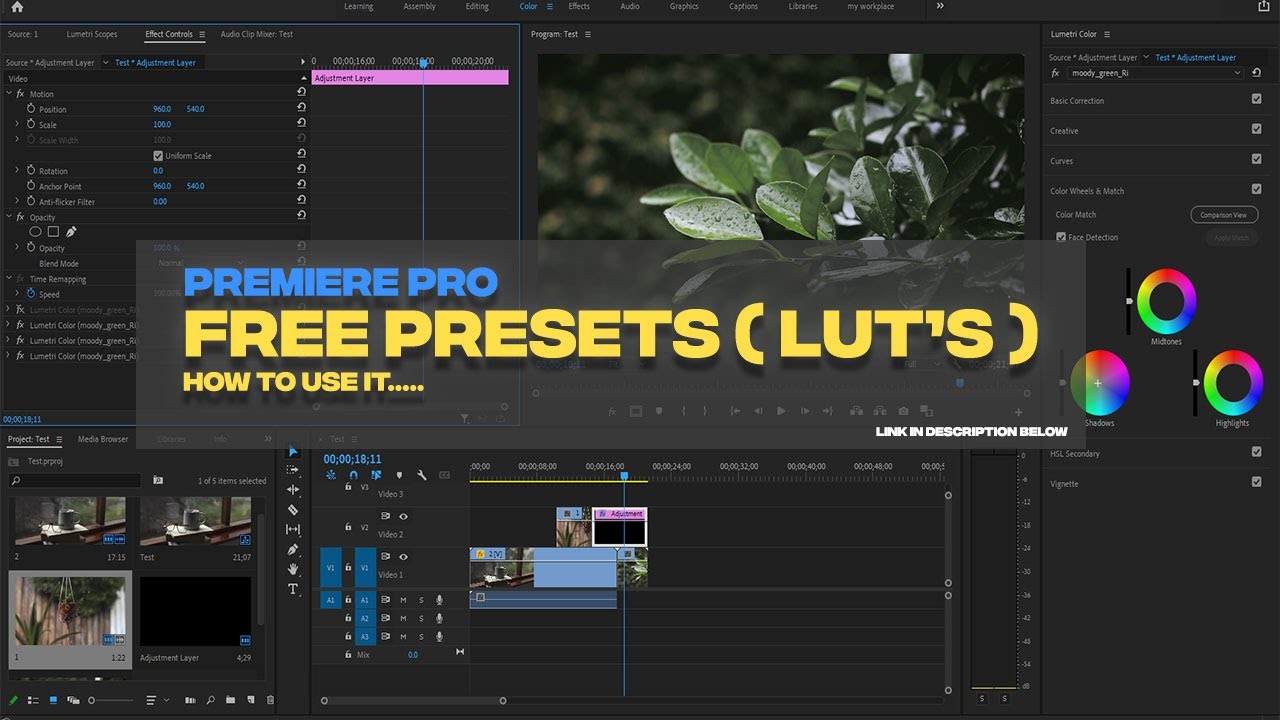Click the Clear trash icon in Project panel
1280x720 pixels.
click(x=270, y=700)
